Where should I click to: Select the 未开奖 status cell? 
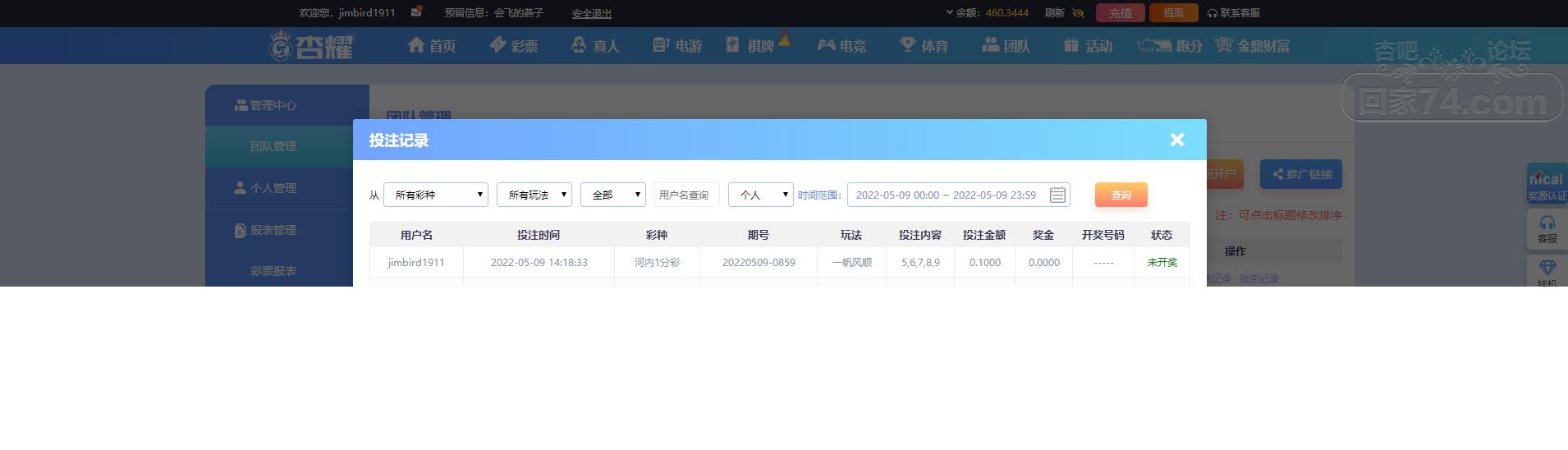[x=1162, y=263]
